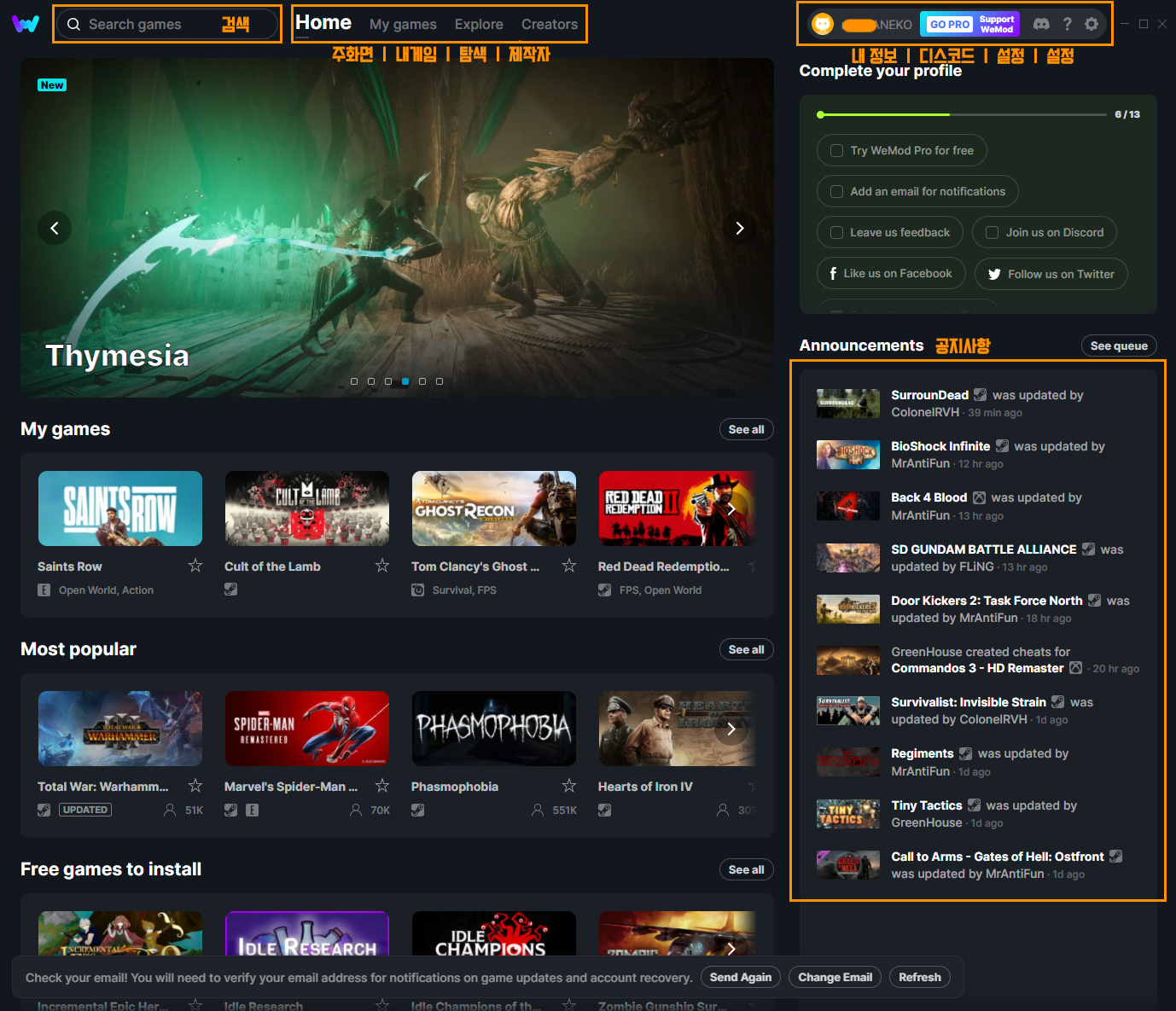Screen dimensions: 1176x1011
Task: Open Red Dead Redemption thumbnail
Action: [x=677, y=508]
